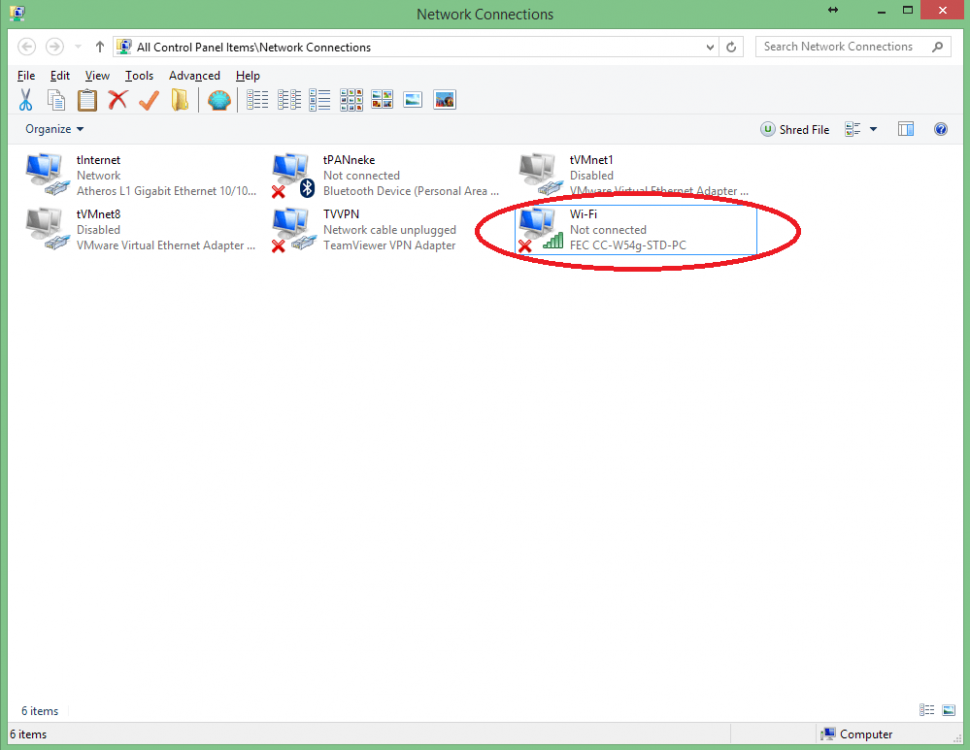Switch to large icons view in status bar
The image size is (970, 750).
click(948, 710)
